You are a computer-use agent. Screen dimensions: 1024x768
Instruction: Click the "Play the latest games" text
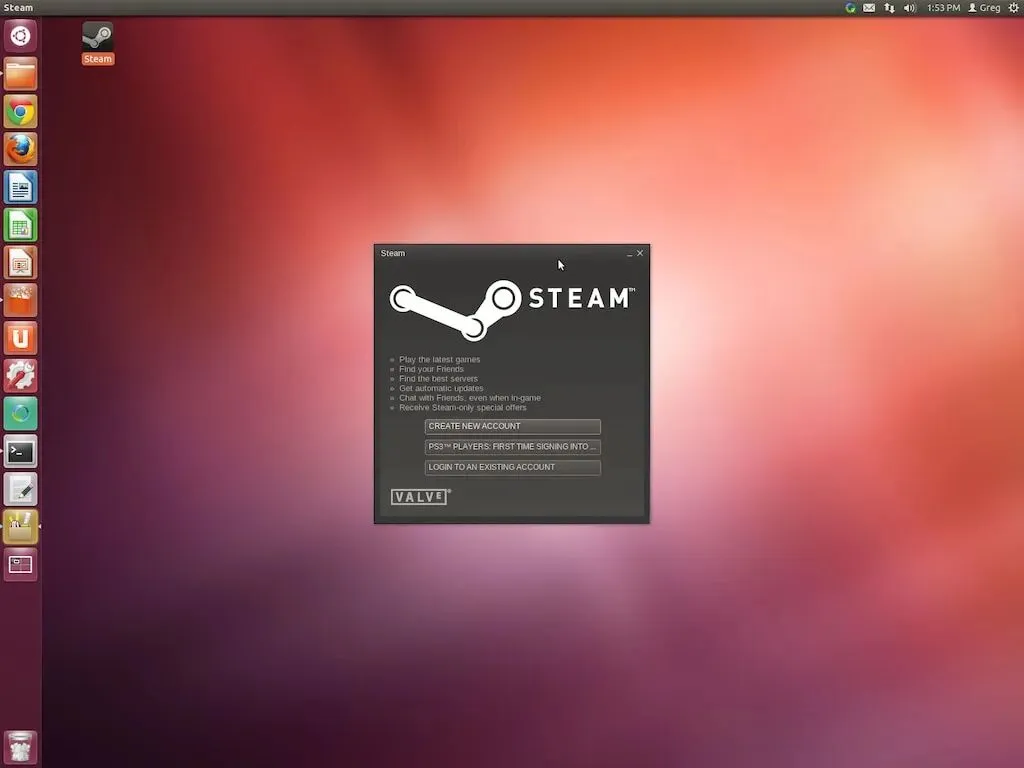(440, 360)
